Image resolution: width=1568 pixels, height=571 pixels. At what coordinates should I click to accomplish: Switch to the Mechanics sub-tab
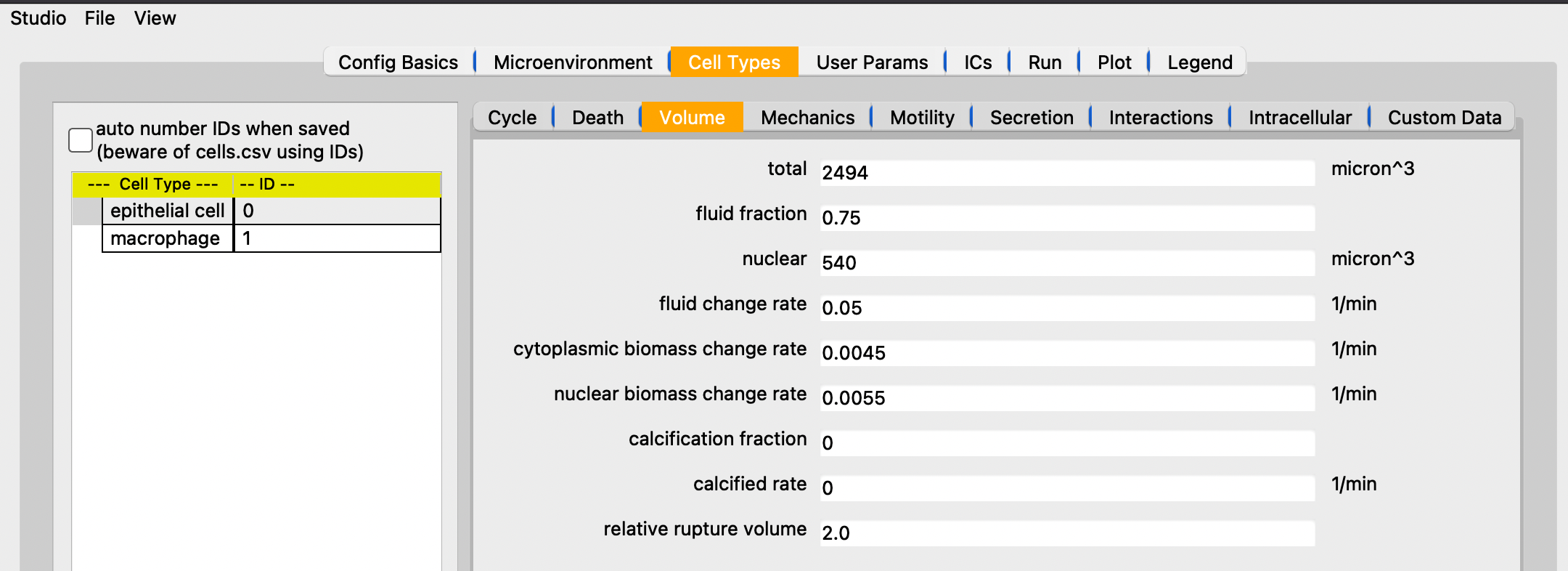(807, 118)
